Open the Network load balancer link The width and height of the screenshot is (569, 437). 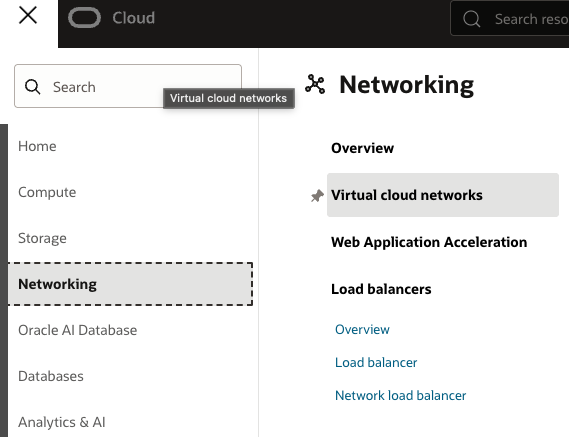coord(400,396)
